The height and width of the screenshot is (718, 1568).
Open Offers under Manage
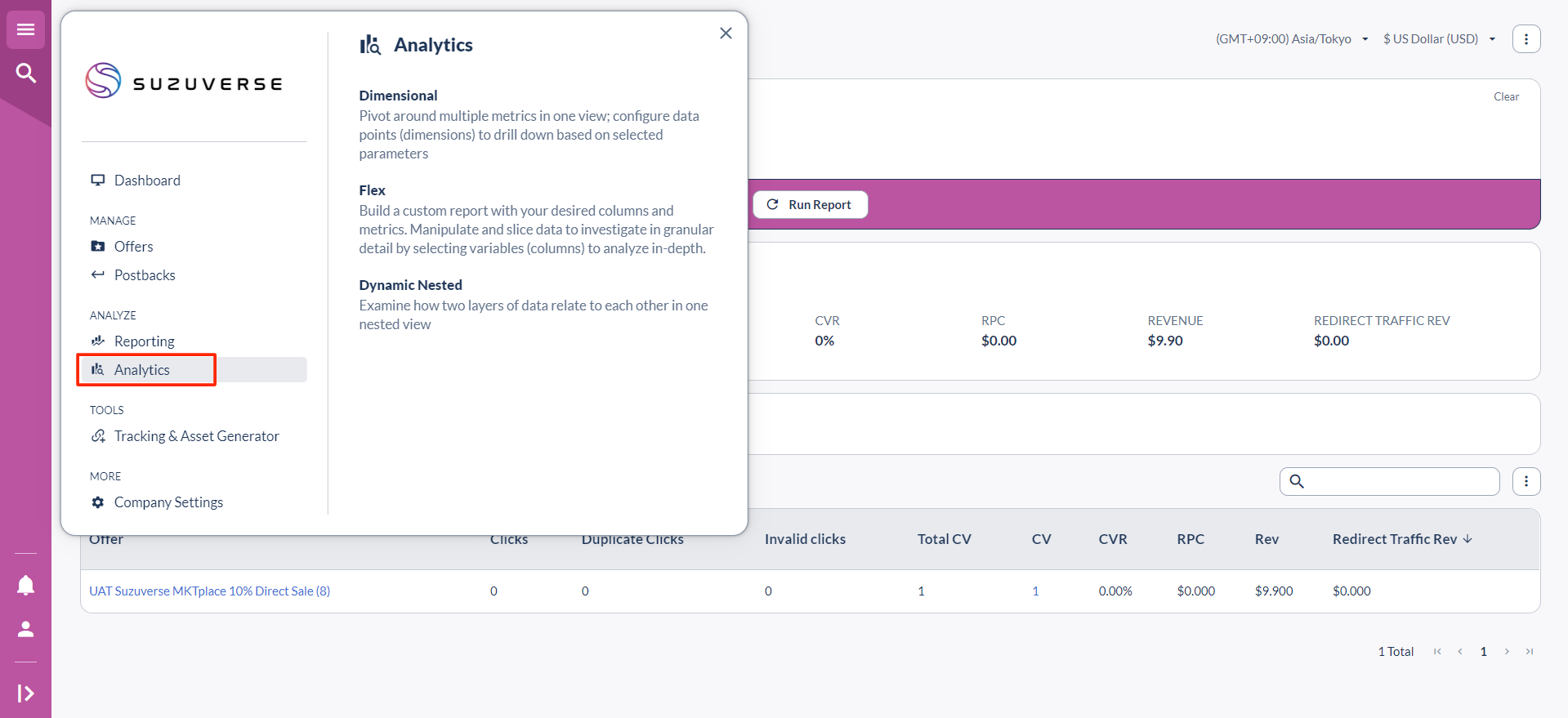tap(133, 247)
